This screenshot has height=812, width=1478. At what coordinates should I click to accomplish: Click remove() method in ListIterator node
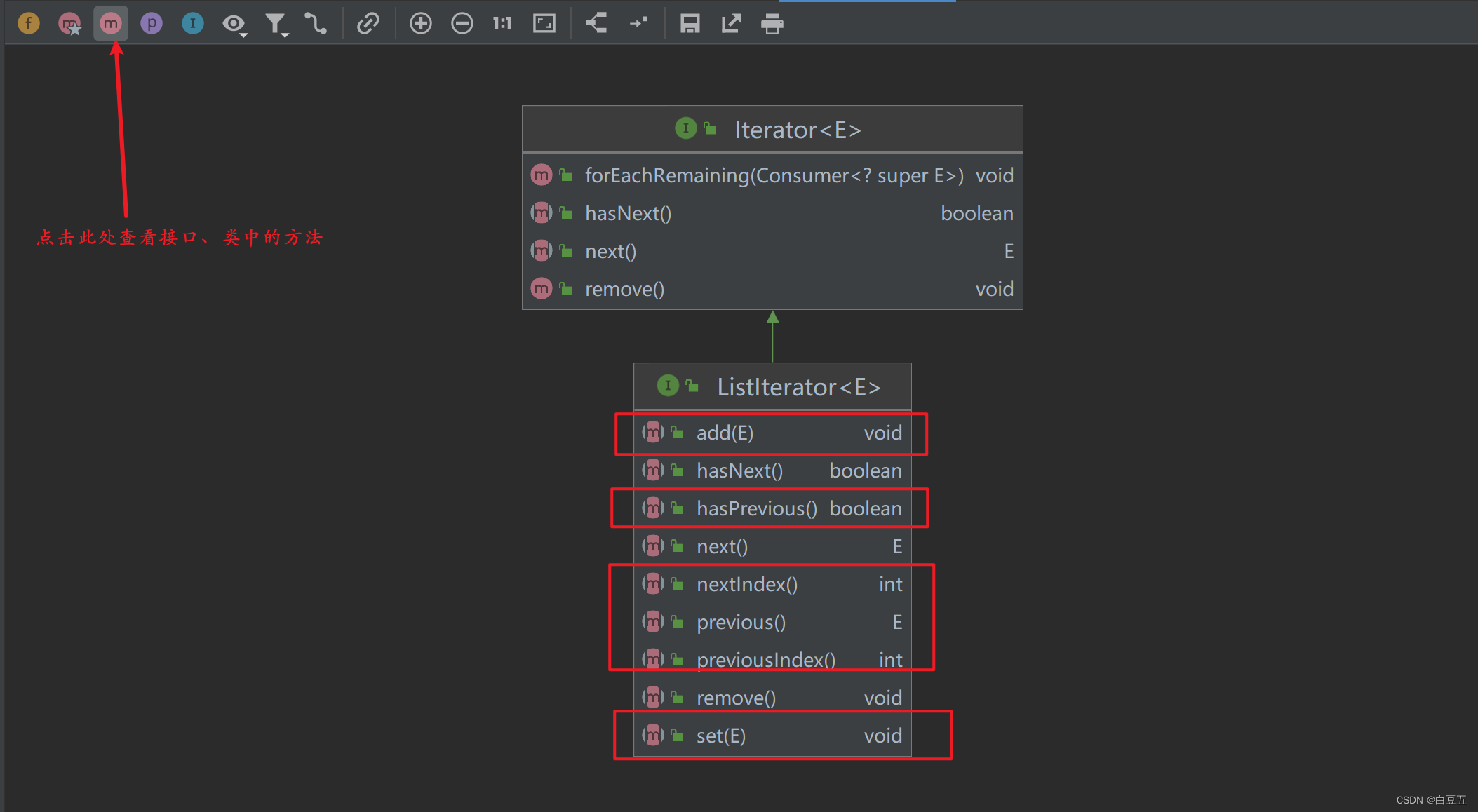pos(772,698)
